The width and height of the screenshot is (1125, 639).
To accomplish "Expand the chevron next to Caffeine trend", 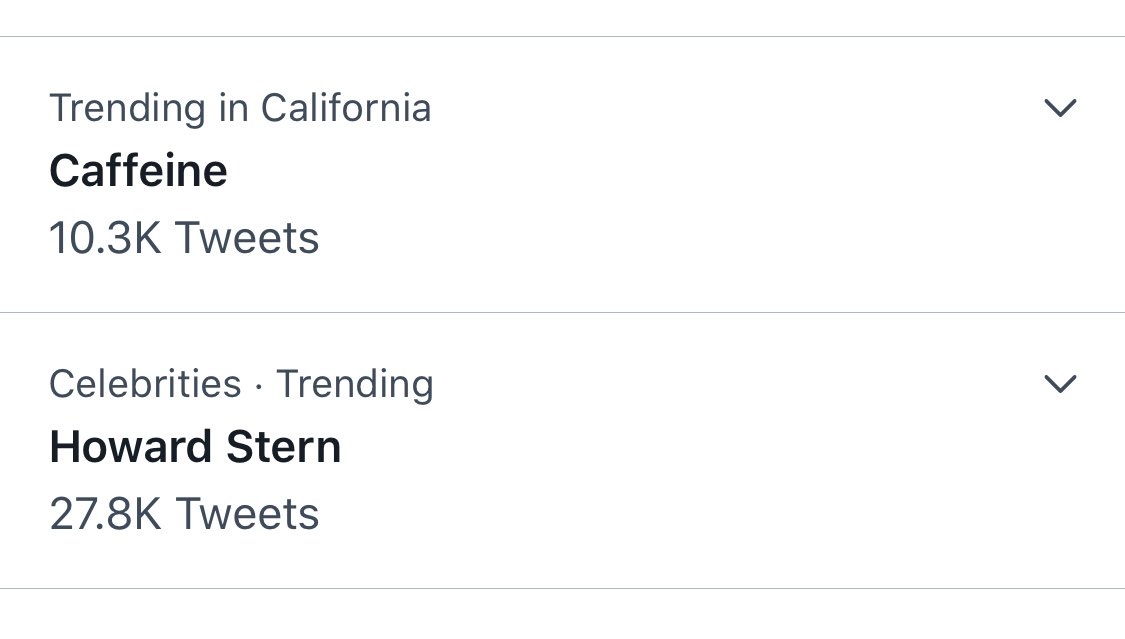I will pyautogui.click(x=1059, y=108).
